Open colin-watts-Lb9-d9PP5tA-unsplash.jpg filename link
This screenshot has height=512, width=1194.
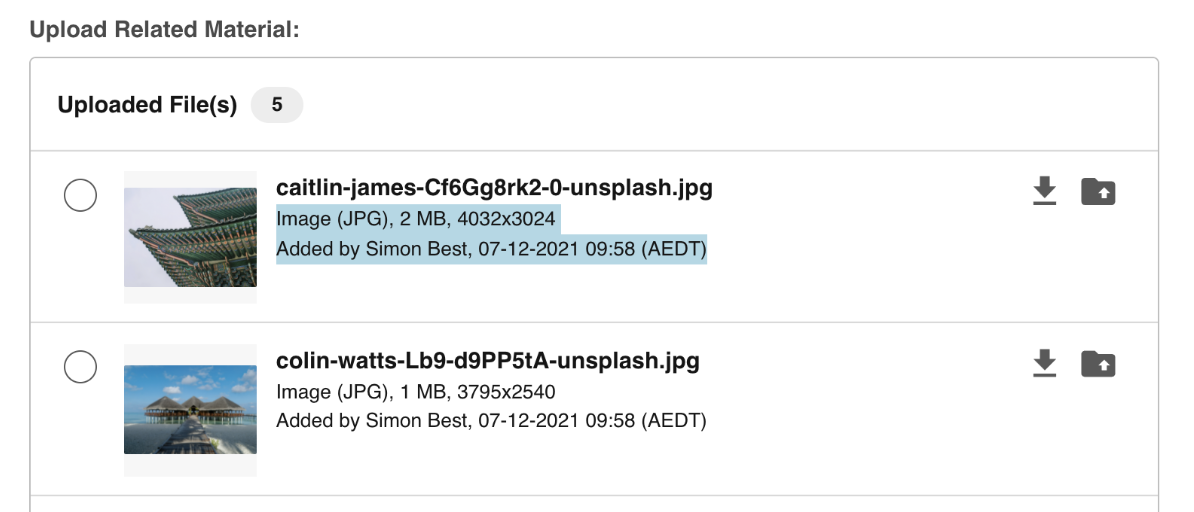tap(487, 360)
